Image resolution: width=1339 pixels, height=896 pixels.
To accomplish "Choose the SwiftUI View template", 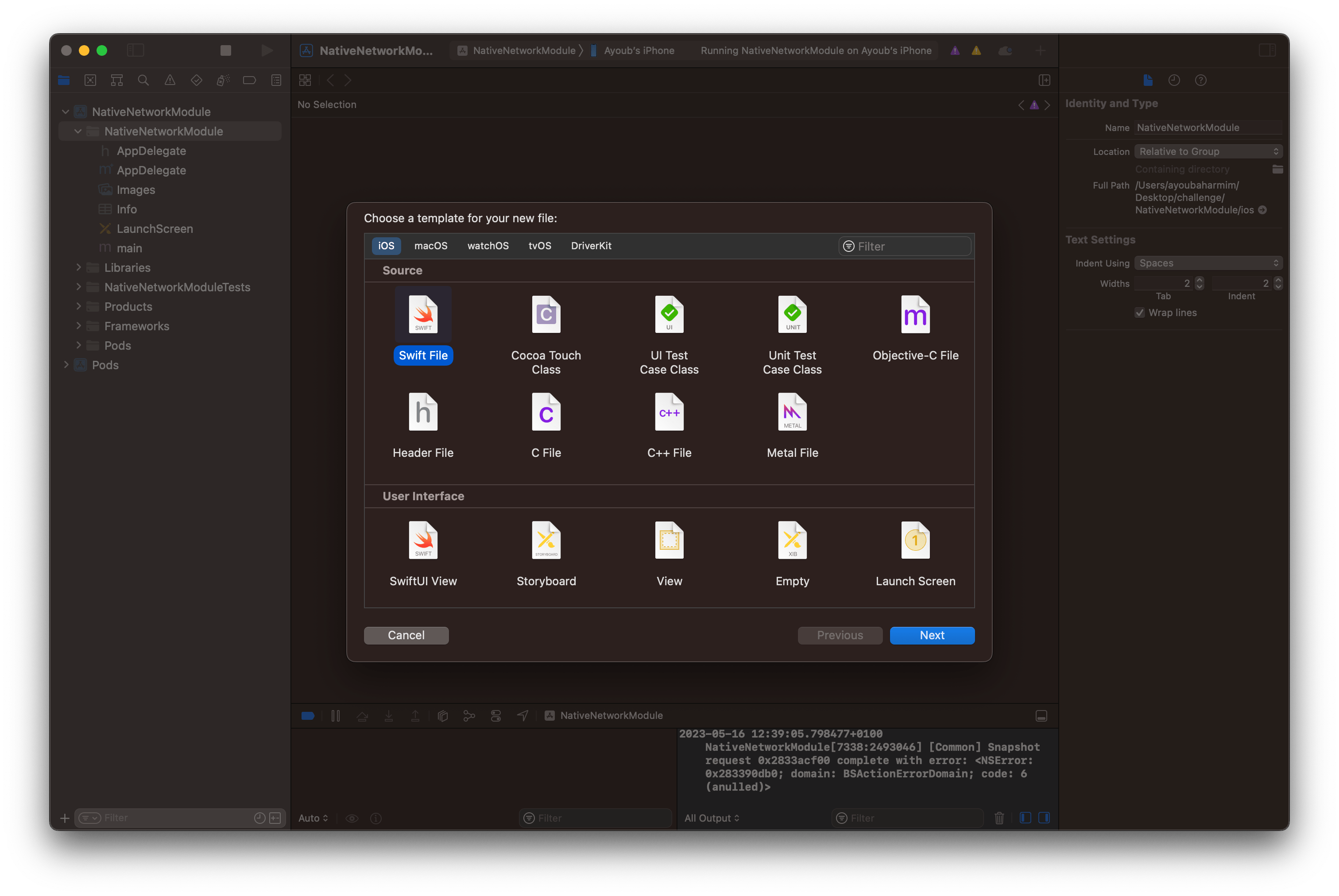I will pos(423,554).
